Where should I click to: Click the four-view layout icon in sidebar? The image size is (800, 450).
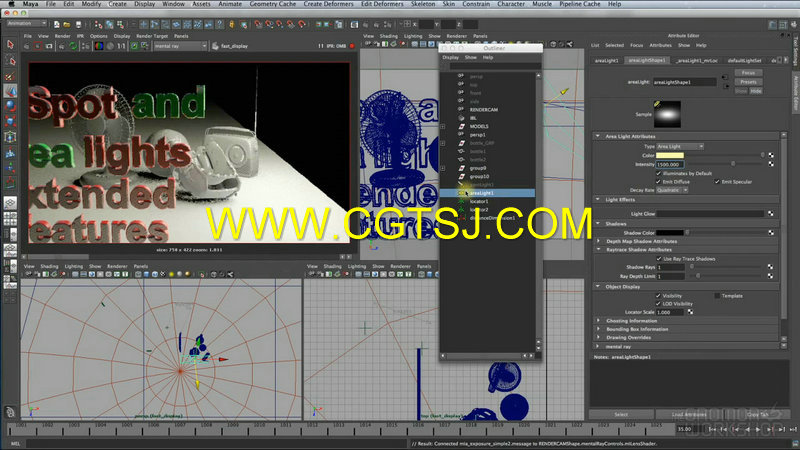click(x=10, y=219)
